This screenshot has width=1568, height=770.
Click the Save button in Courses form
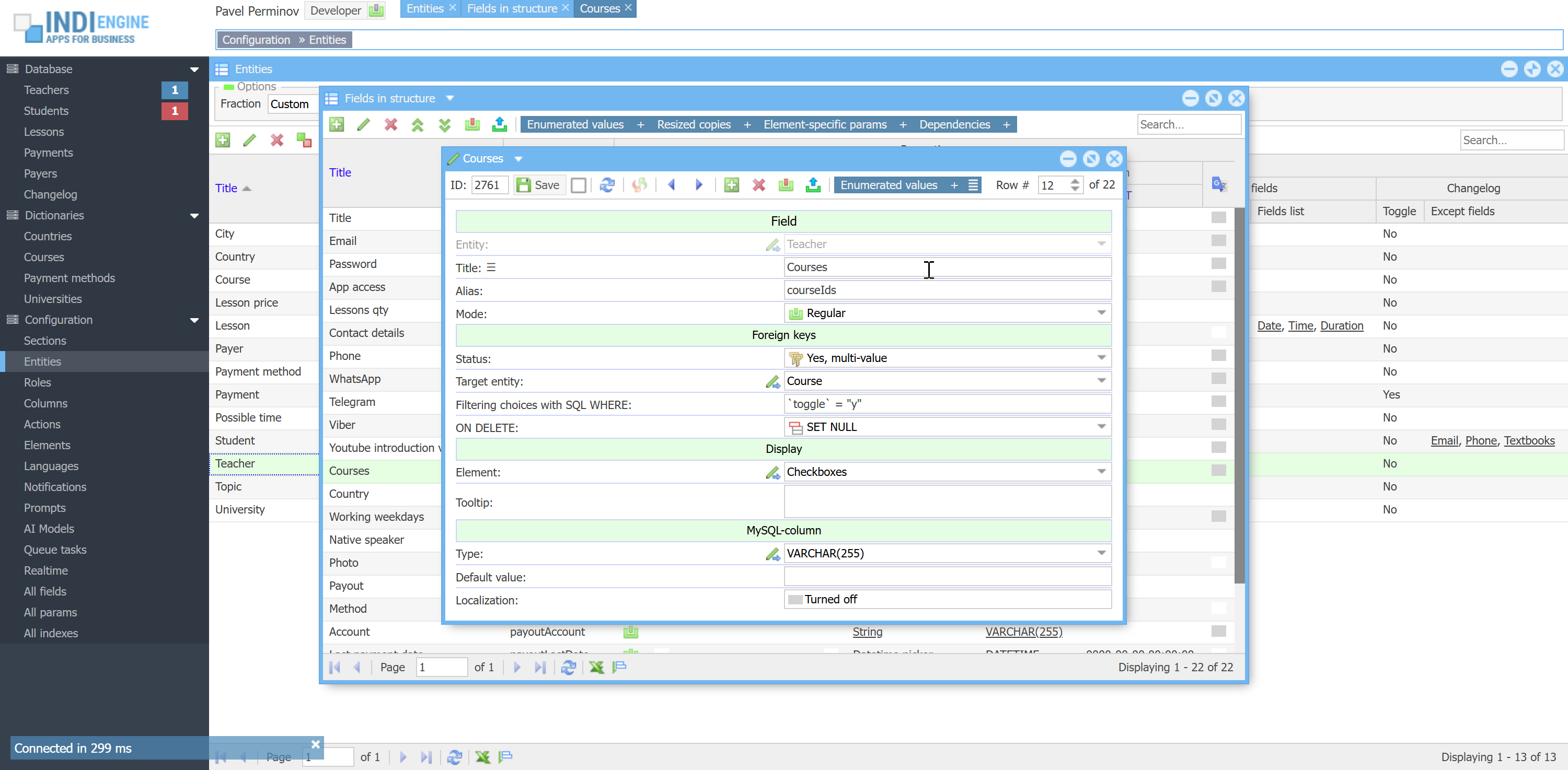[538, 185]
